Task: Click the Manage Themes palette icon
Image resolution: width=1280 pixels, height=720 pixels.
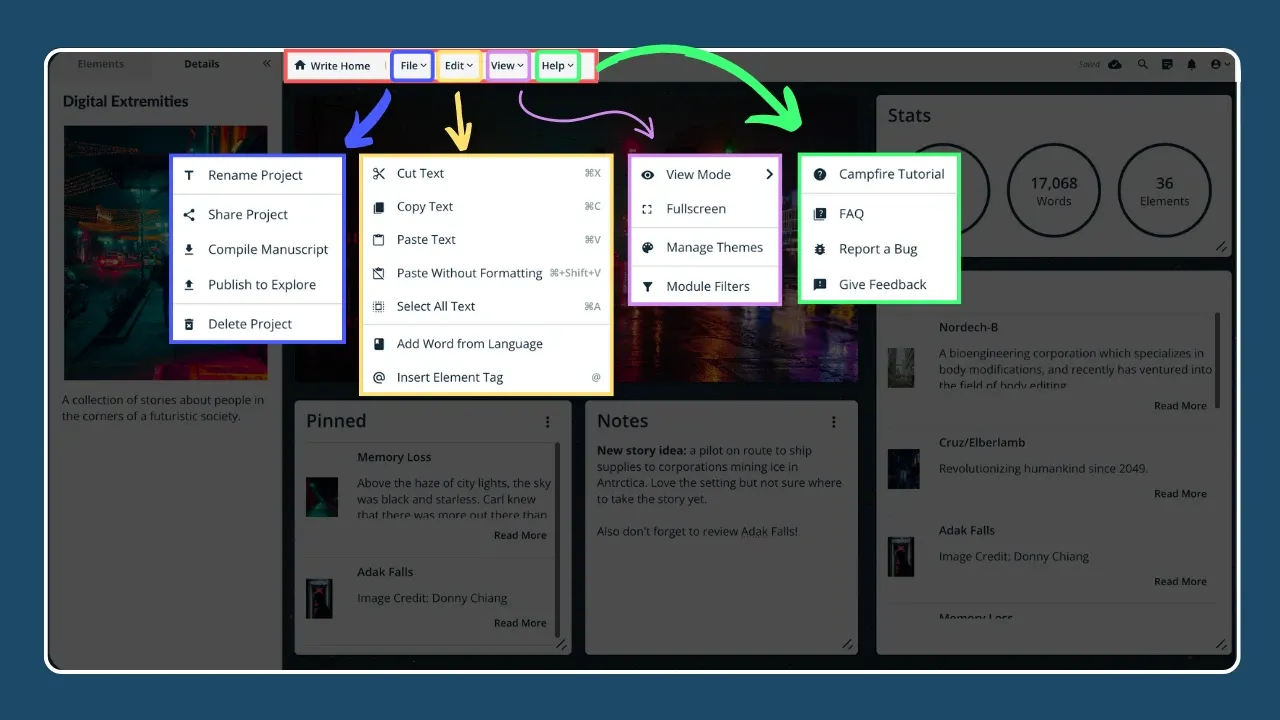Action: 647,248
